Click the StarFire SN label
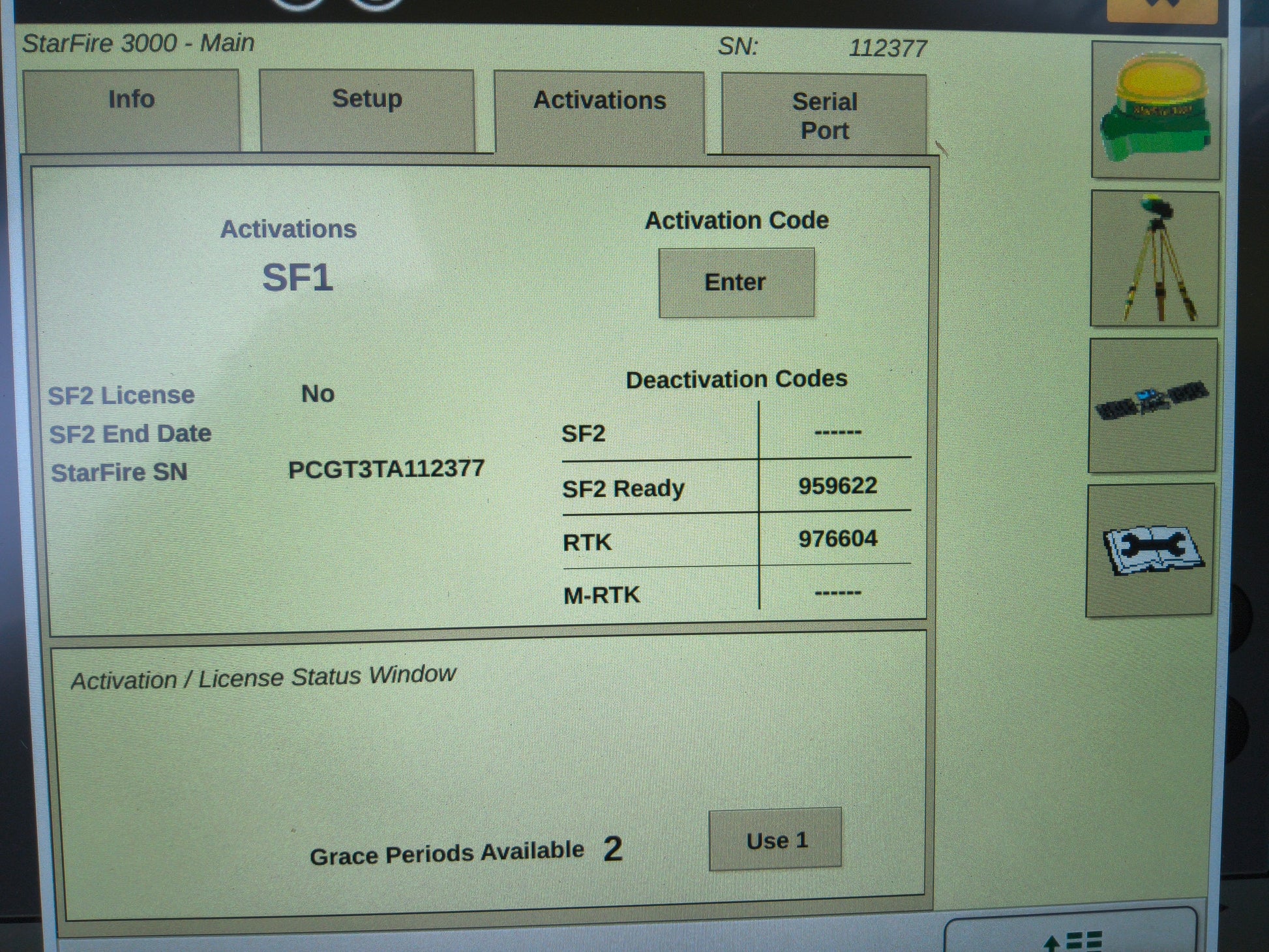Image resolution: width=1269 pixels, height=952 pixels. (119, 472)
